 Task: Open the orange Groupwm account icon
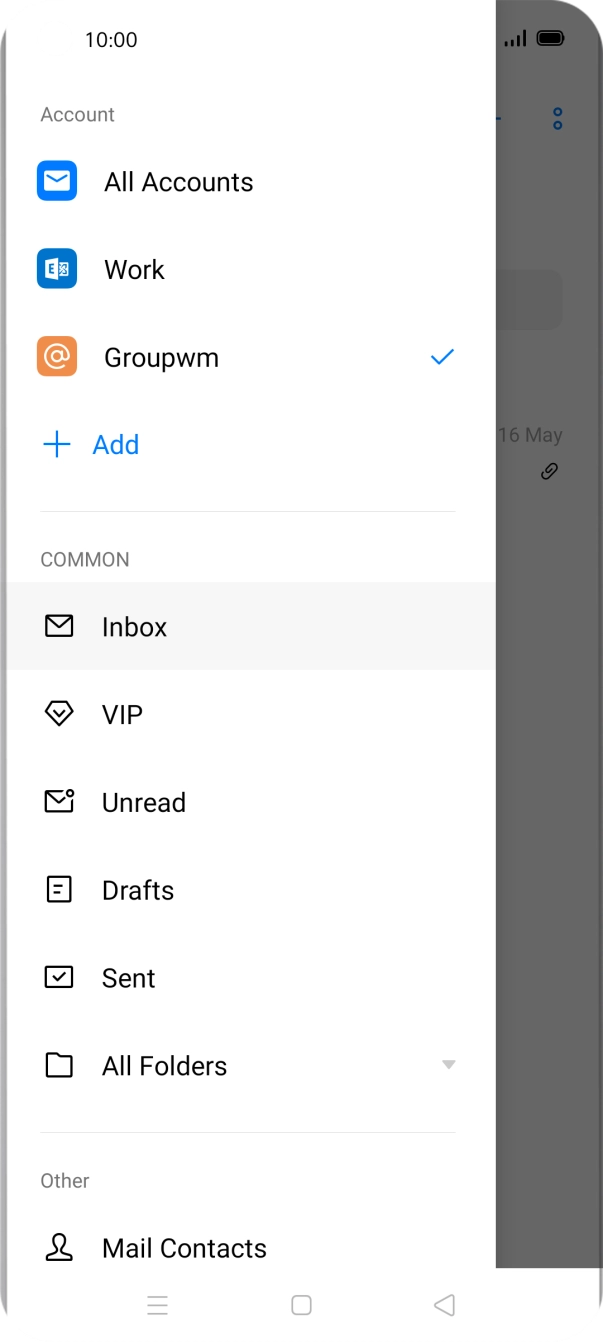[x=57, y=356]
